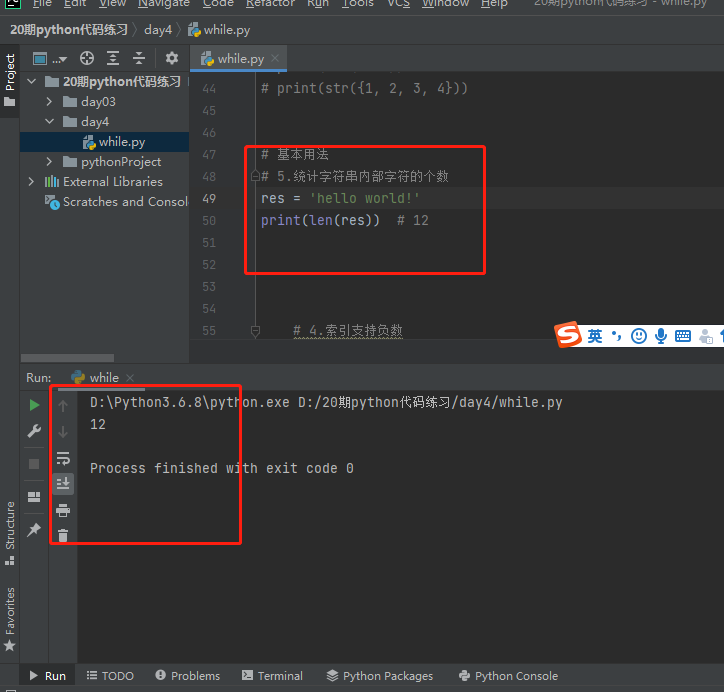This screenshot has width=724, height=692.
Task: Click the Up the stack trace arrow
Action: tap(63, 406)
